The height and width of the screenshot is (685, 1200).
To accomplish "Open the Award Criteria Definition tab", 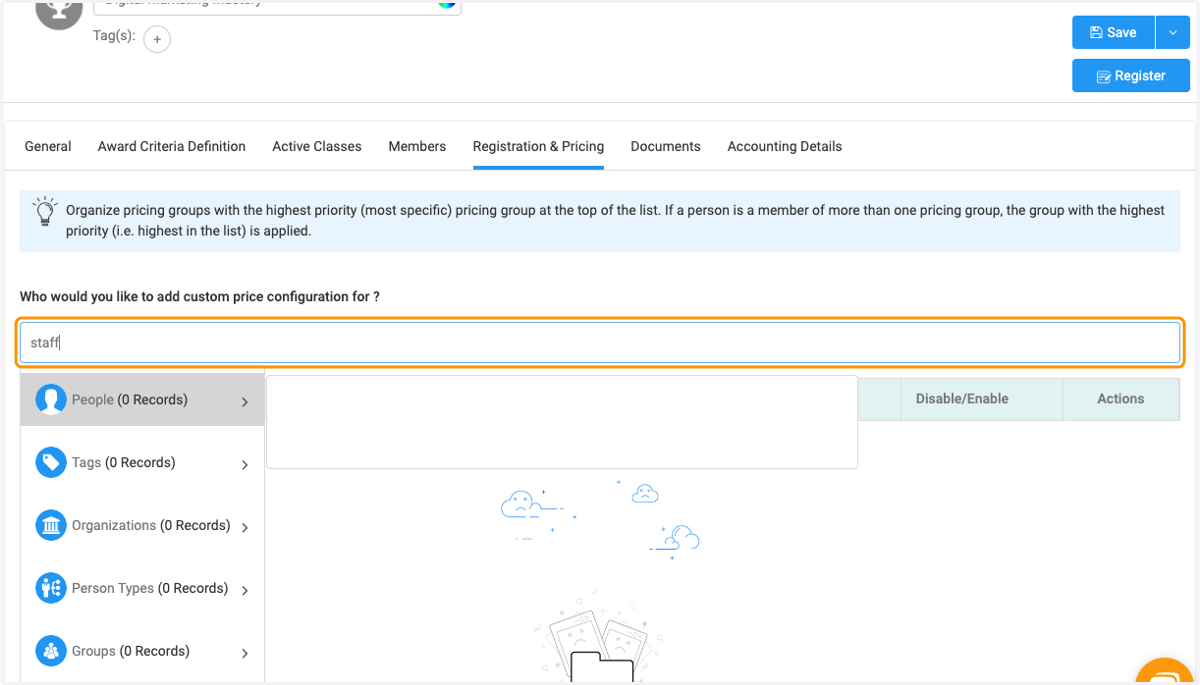I will point(172,146).
